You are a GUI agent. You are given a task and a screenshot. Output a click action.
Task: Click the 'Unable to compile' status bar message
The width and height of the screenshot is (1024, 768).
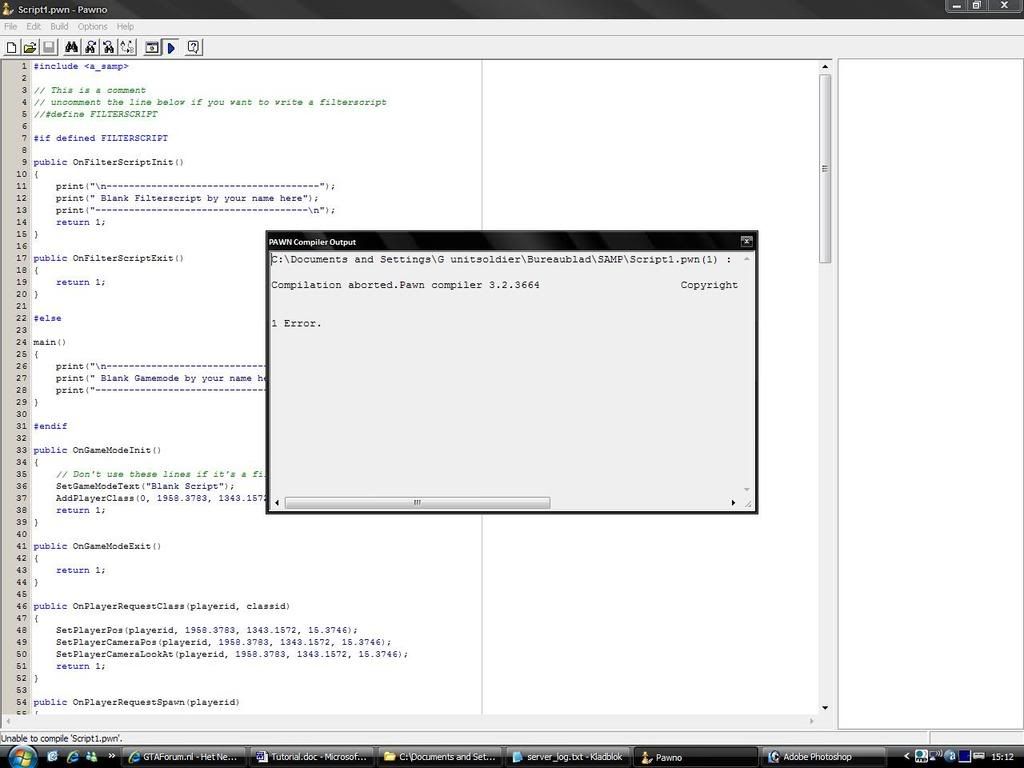coord(62,739)
